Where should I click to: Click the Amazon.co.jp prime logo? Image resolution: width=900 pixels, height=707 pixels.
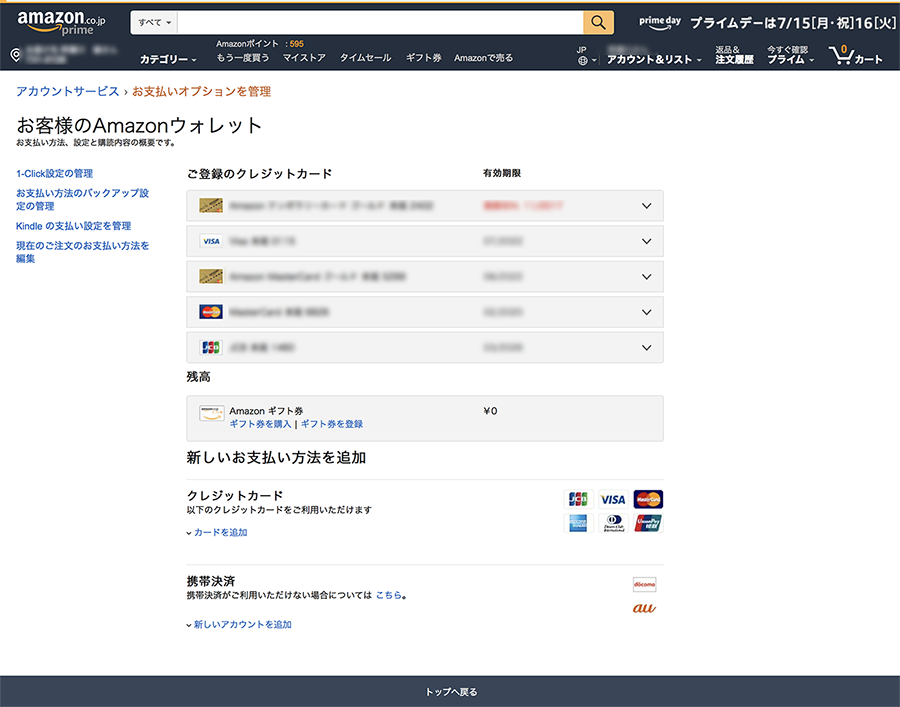point(61,24)
